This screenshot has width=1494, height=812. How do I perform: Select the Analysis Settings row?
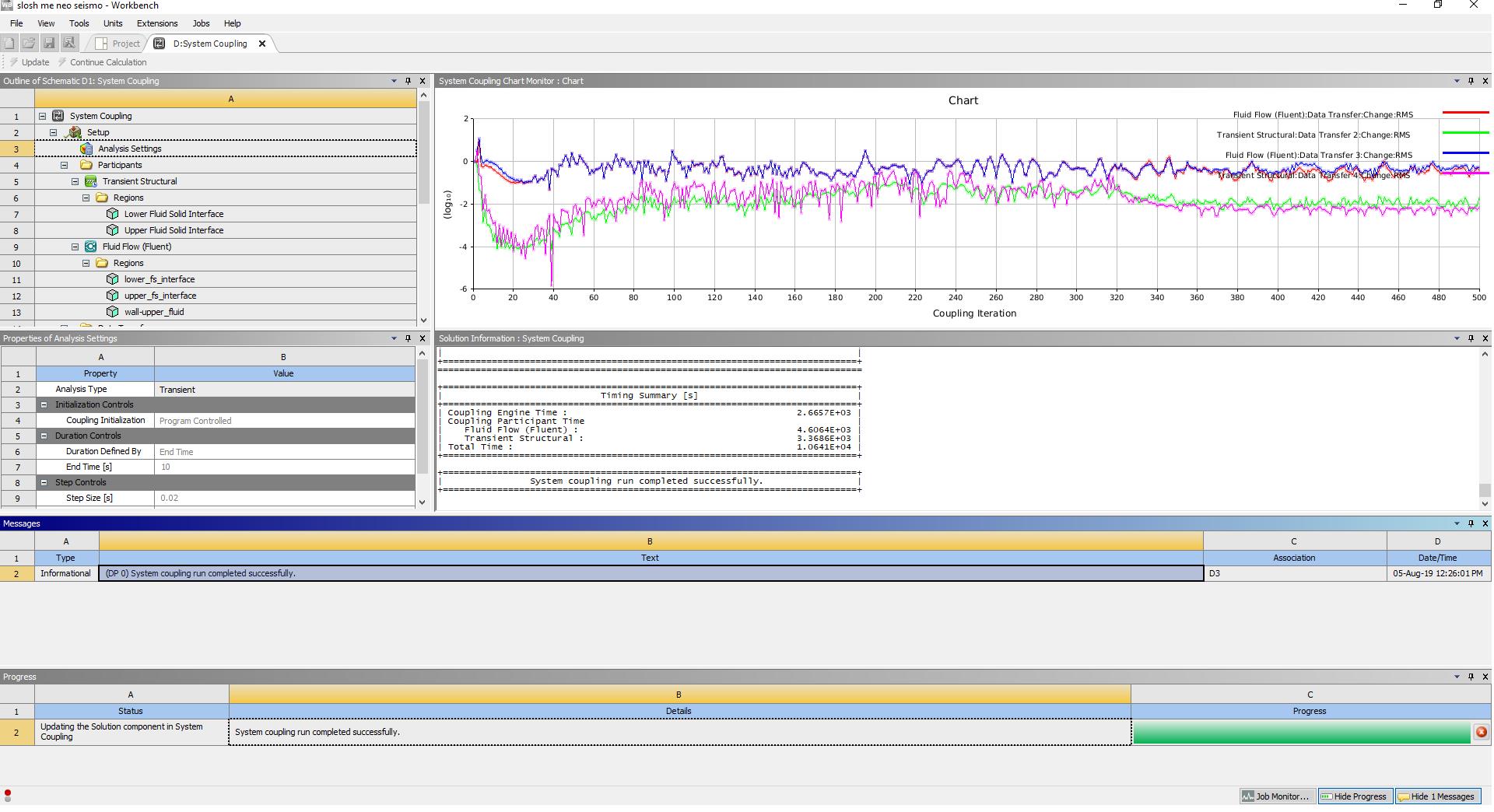coord(226,149)
